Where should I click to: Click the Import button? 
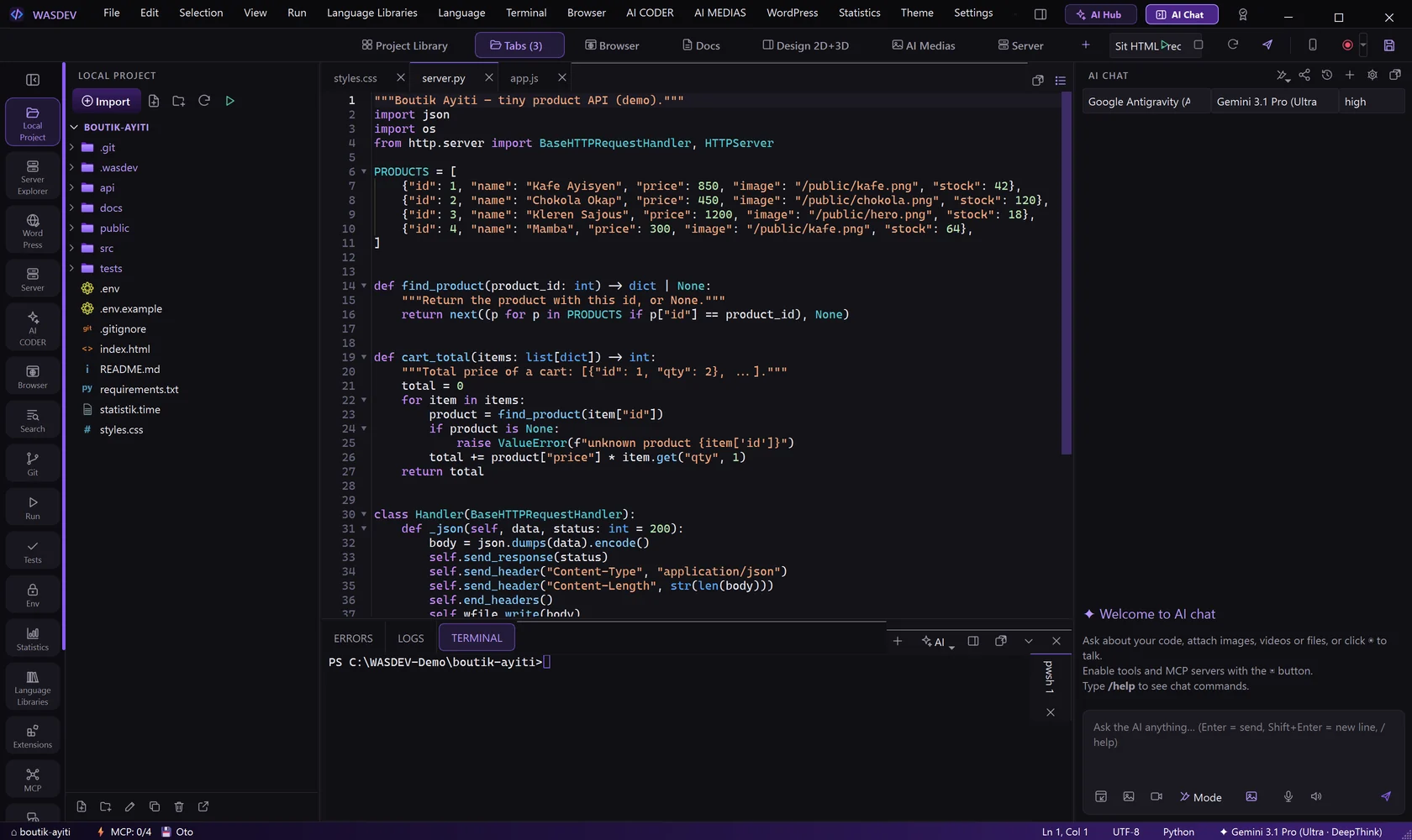[x=107, y=101]
